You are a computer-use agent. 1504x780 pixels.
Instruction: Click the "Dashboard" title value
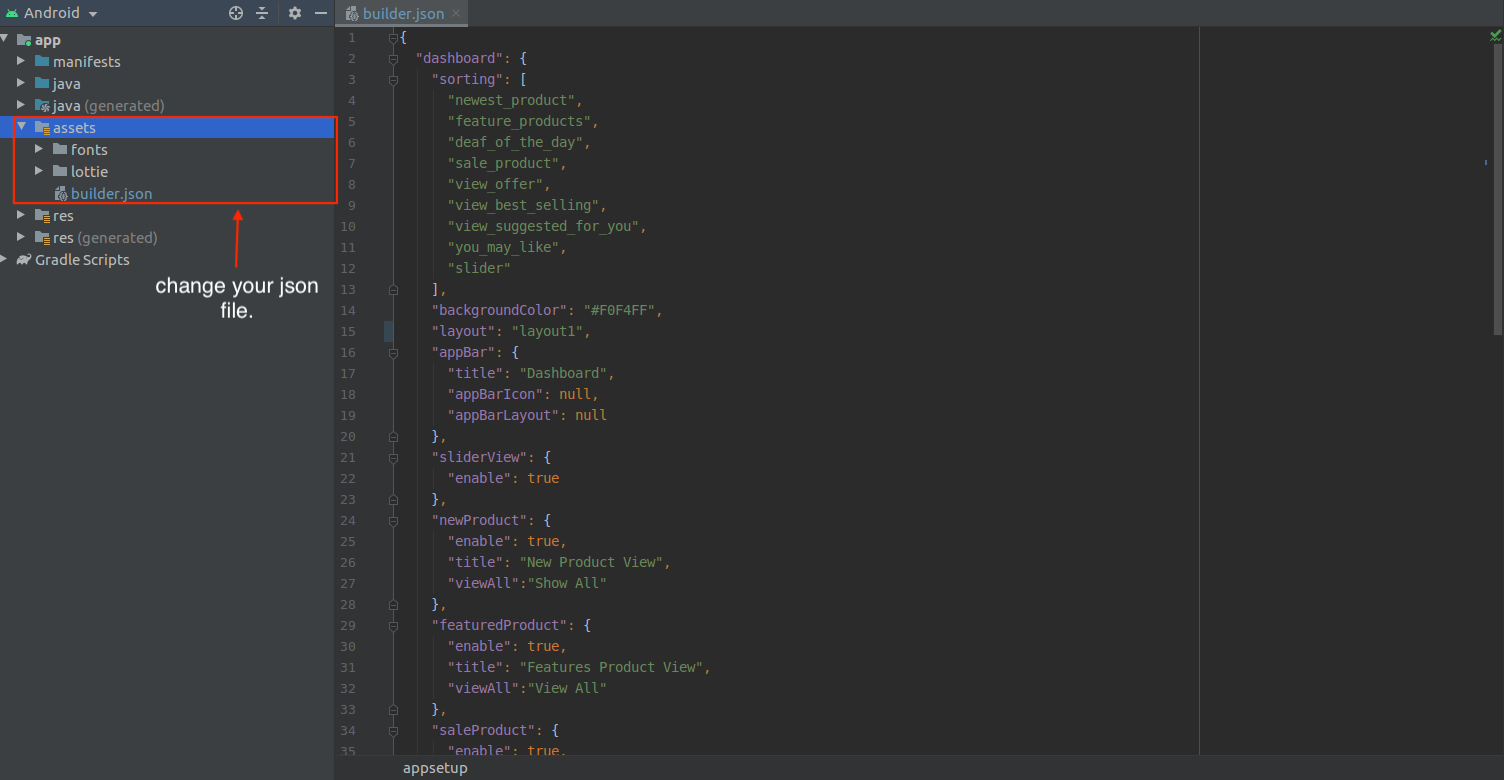tap(563, 373)
